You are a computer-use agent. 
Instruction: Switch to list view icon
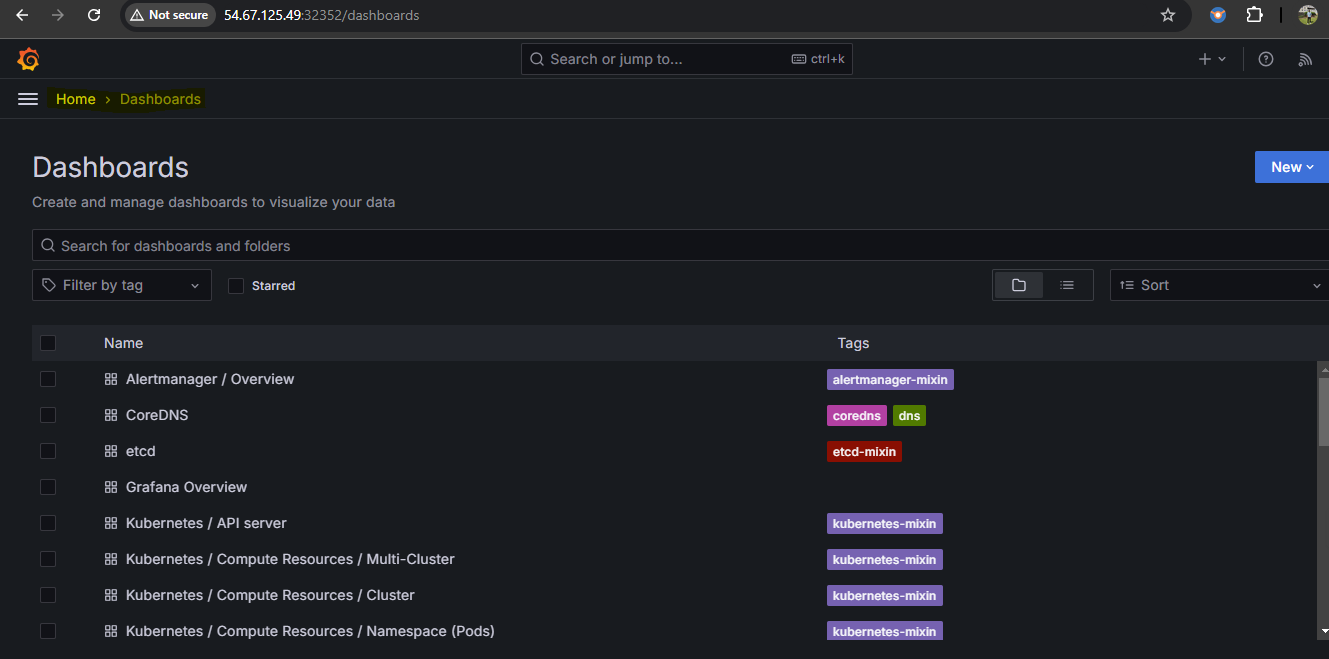pos(1067,285)
